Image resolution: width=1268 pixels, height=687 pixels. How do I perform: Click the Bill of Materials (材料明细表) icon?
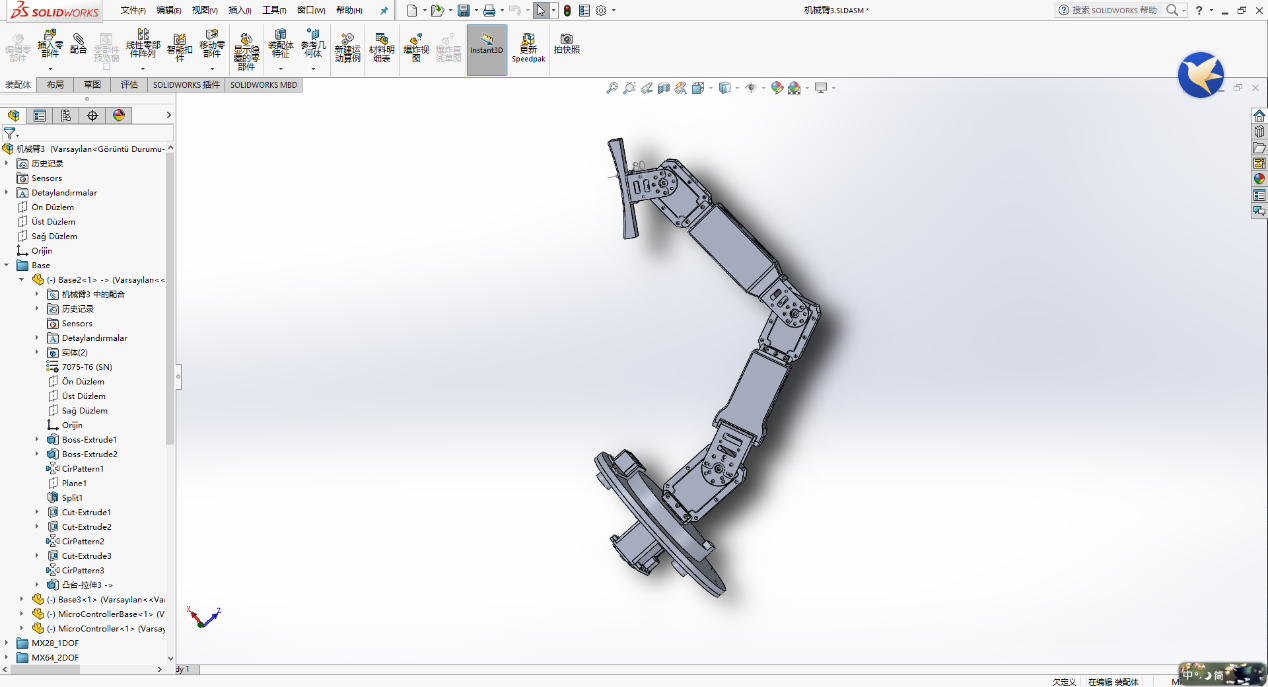pyautogui.click(x=381, y=48)
